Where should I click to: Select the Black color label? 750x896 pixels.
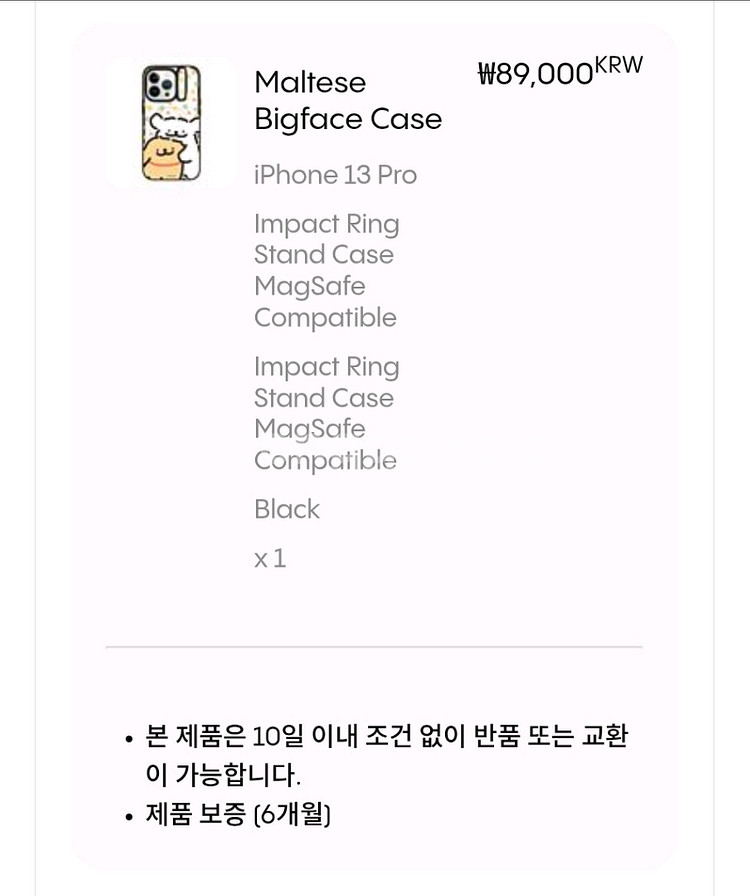[x=287, y=509]
